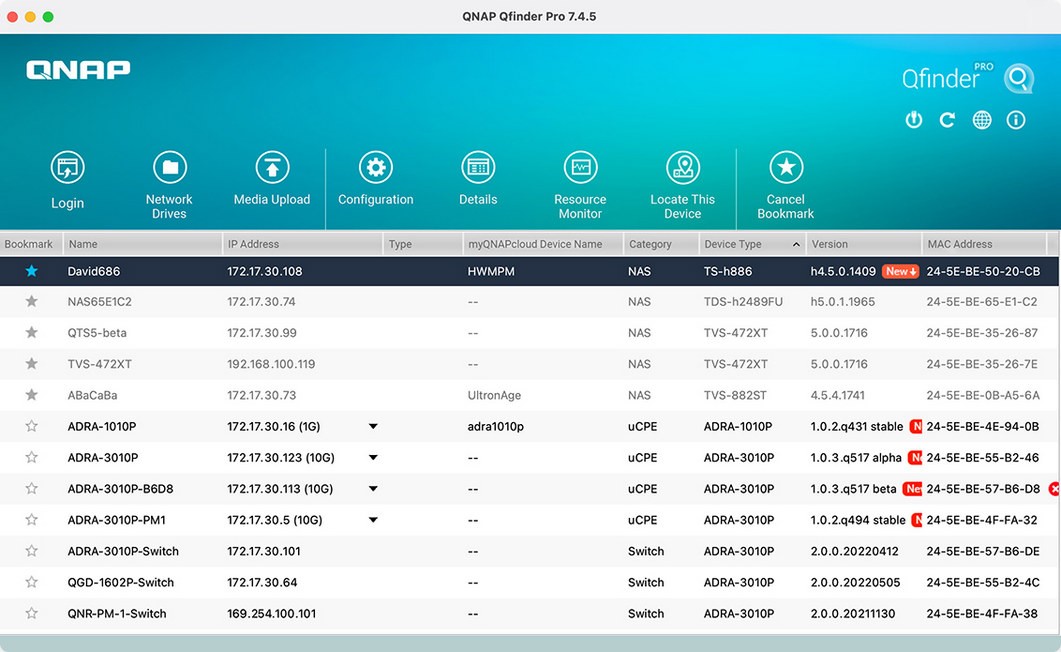Open the info icon

(x=1016, y=120)
